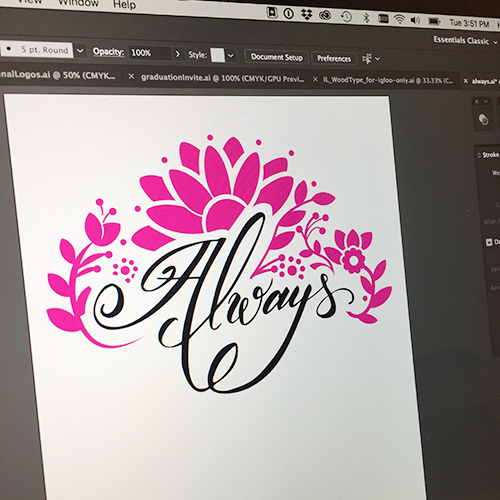The height and width of the screenshot is (500, 500).
Task: Open the Creative Cloud menu bar icon
Action: click(x=325, y=15)
